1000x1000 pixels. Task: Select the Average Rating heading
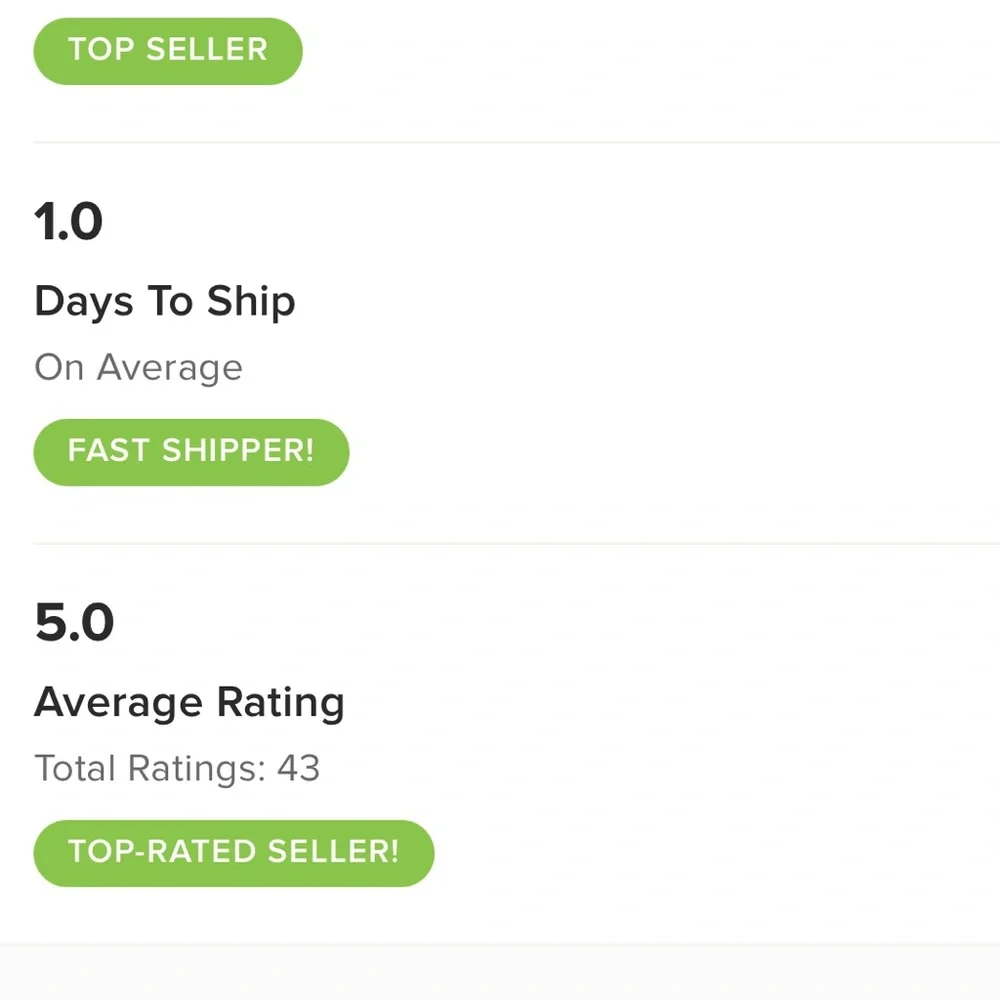[189, 702]
